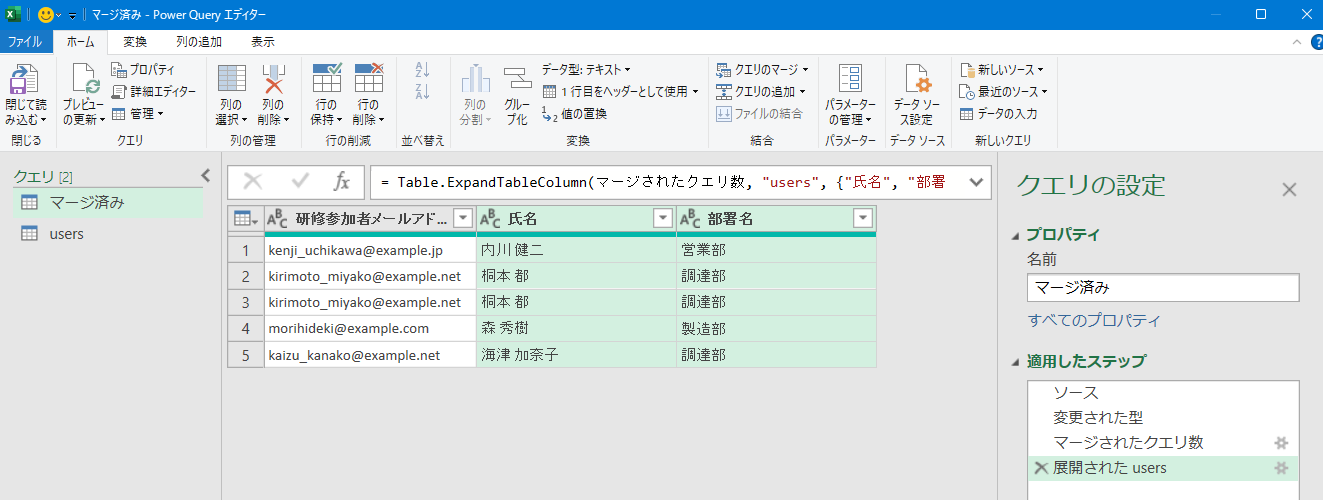Click the 行の削除 icon
The height and width of the screenshot is (500, 1323).
pos(369,79)
